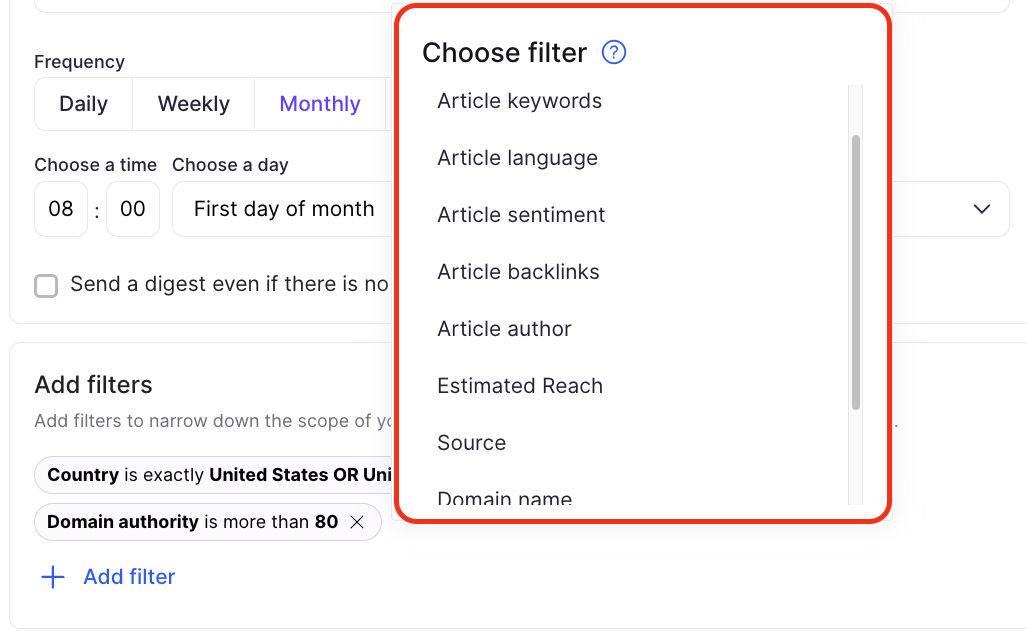Screen dimensions: 1027x637
Task: Click the Add filter link
Action: (x=129, y=577)
